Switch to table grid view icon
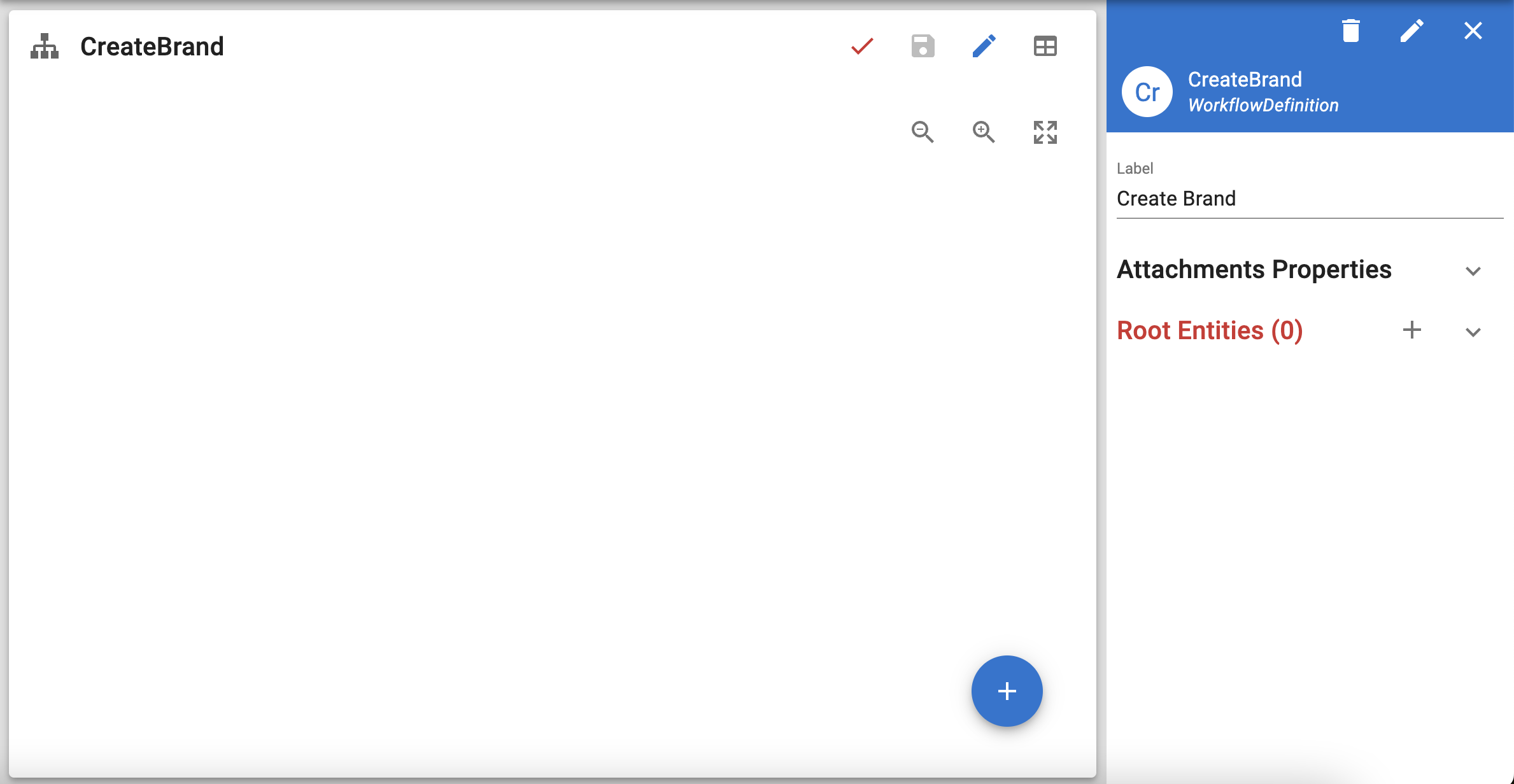This screenshot has height=784, width=1514. click(1045, 46)
